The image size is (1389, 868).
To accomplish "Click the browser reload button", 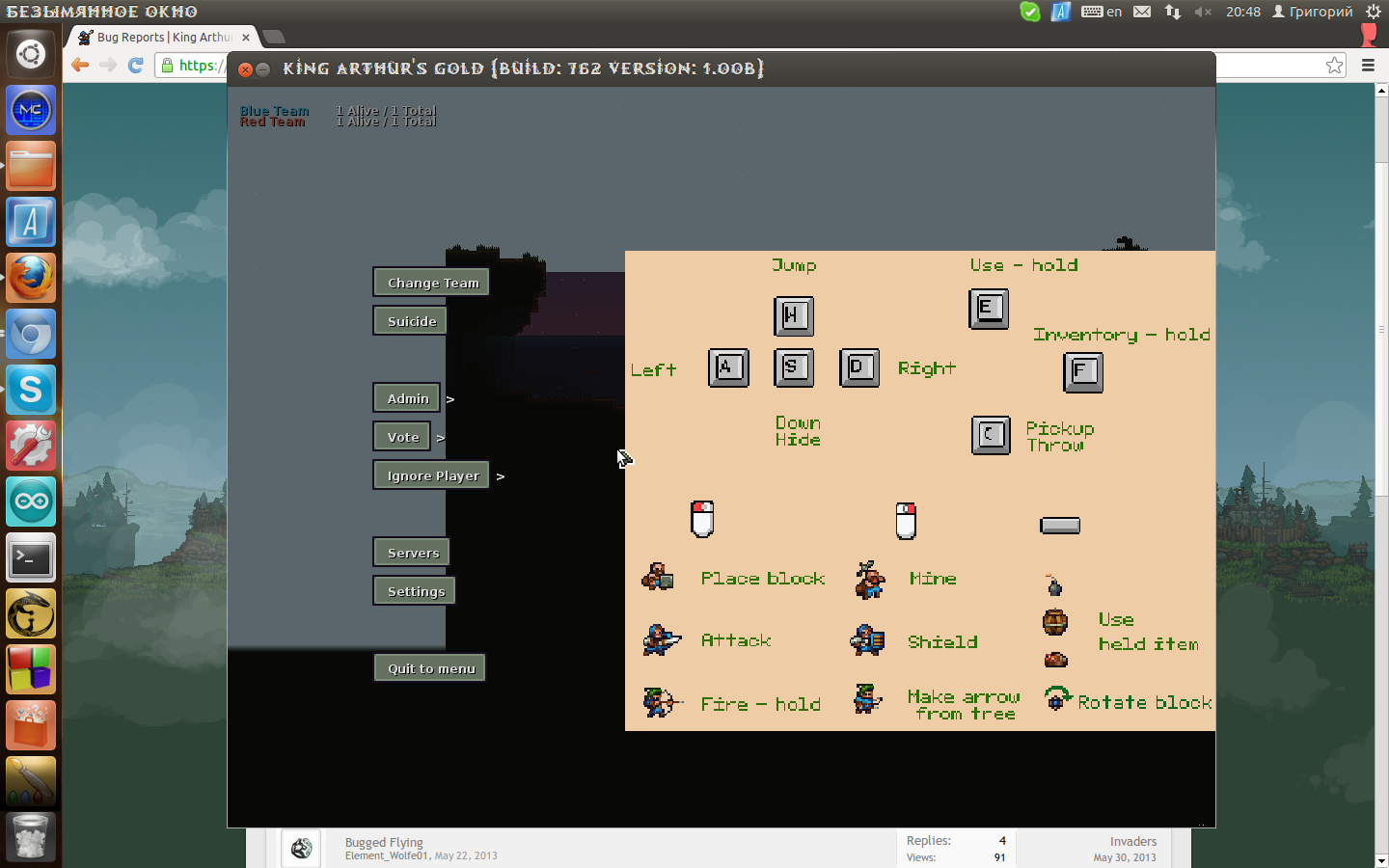I will point(136,65).
